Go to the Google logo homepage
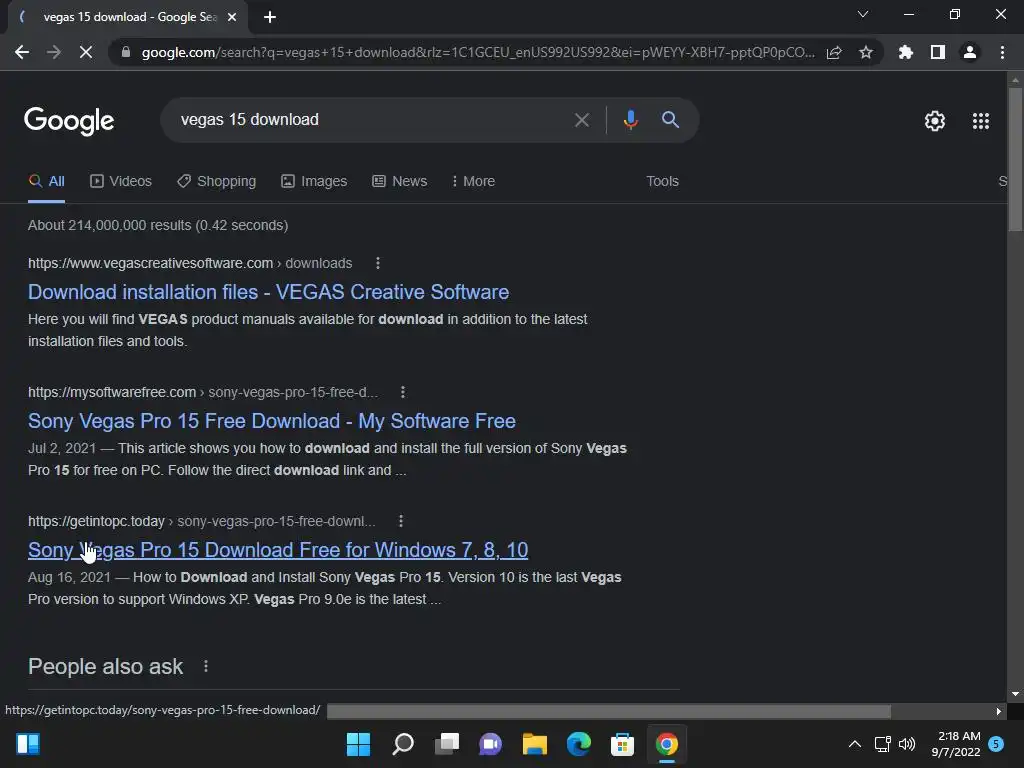This screenshot has width=1024, height=768. pos(69,121)
